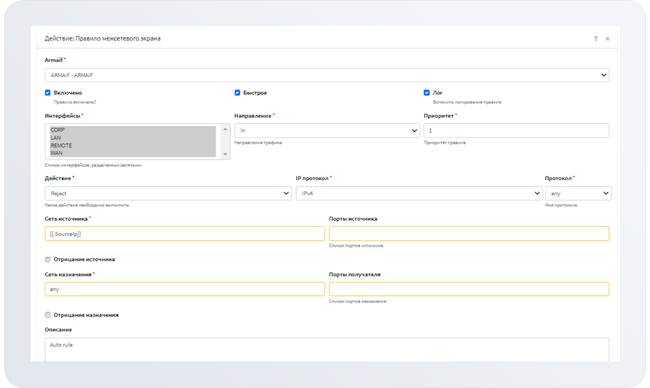Close the firewall rule dialog
Viewport: 650px width, 388px height.
tap(608, 39)
